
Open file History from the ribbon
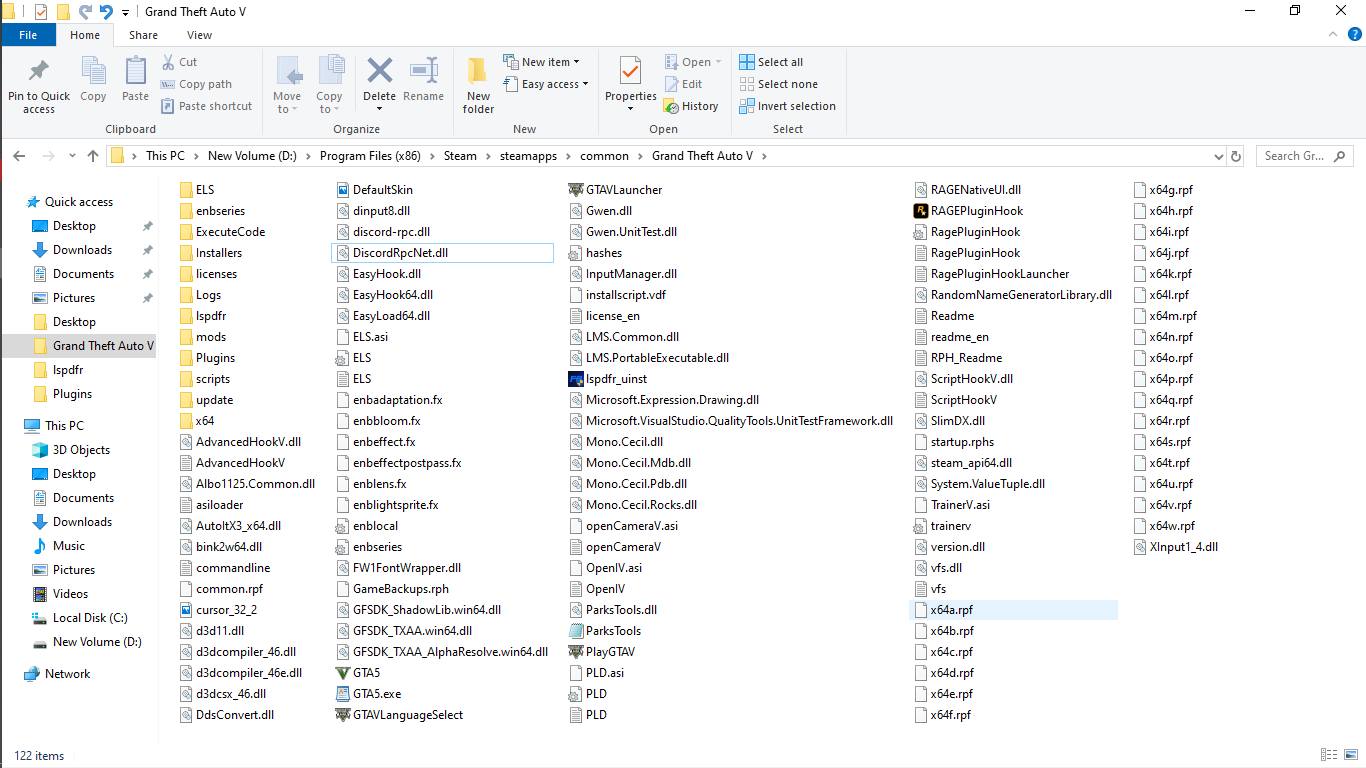[x=691, y=106]
